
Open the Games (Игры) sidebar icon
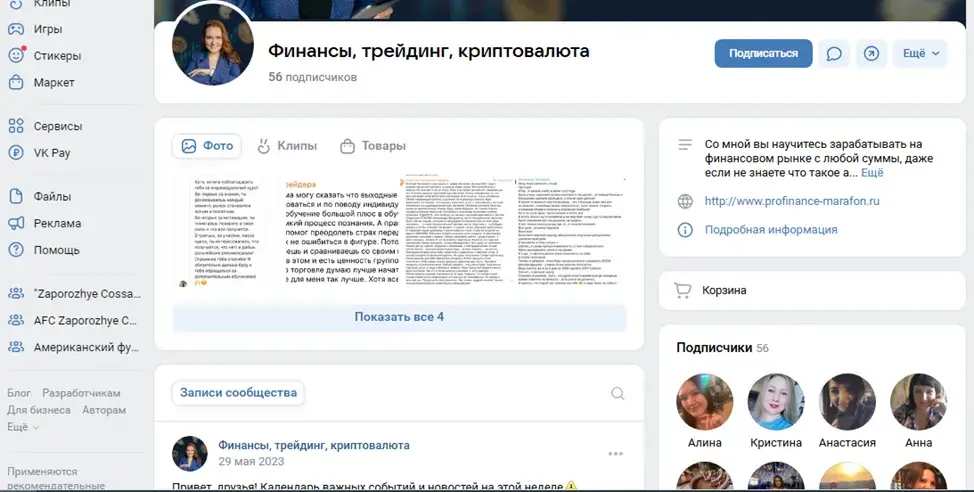16,29
